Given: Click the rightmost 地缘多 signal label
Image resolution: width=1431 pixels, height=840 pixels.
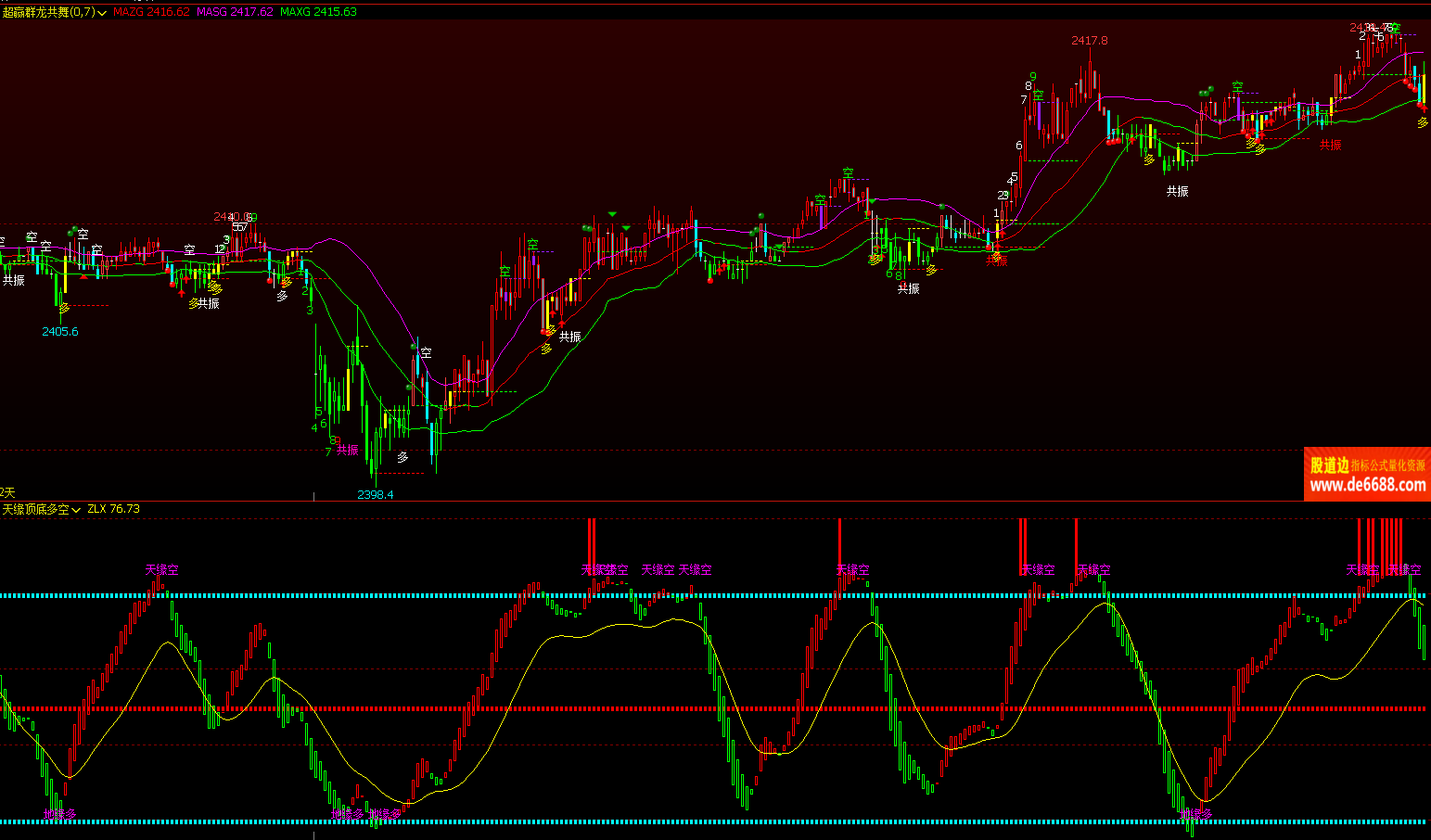Looking at the screenshot, I should coord(1195,815).
